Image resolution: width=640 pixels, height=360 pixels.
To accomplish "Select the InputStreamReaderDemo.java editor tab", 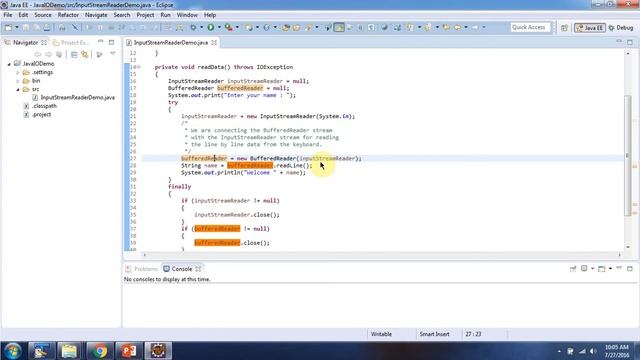I will [171, 42].
